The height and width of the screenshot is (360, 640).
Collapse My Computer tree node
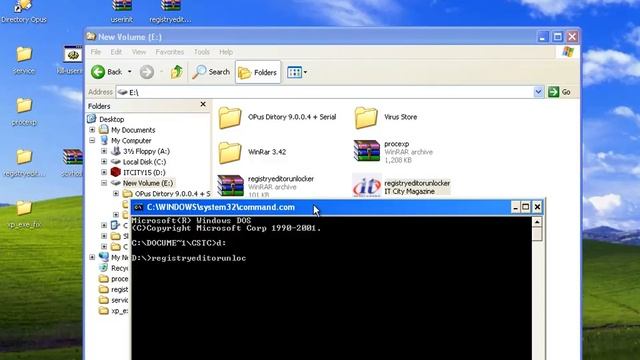tap(92, 140)
